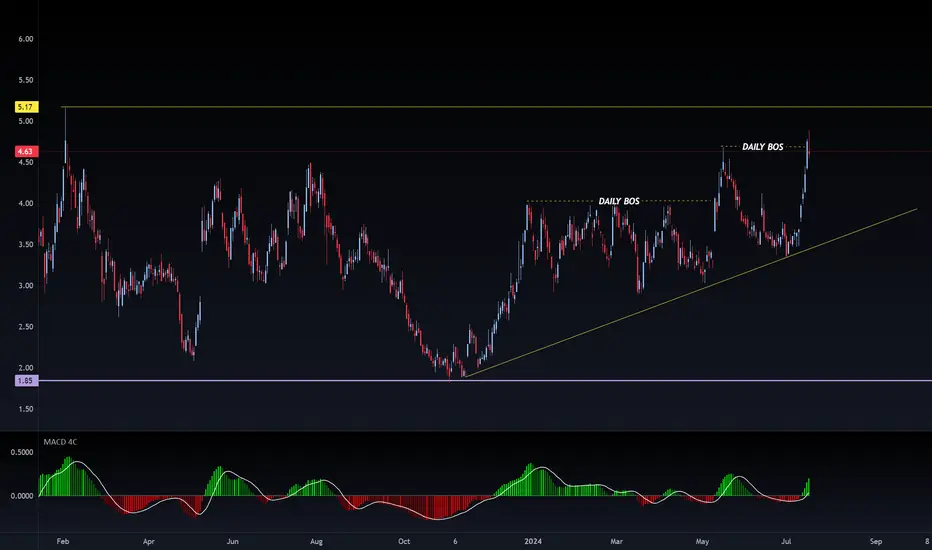Click the red 4.63 price label
932x550 pixels.
pos(27,152)
